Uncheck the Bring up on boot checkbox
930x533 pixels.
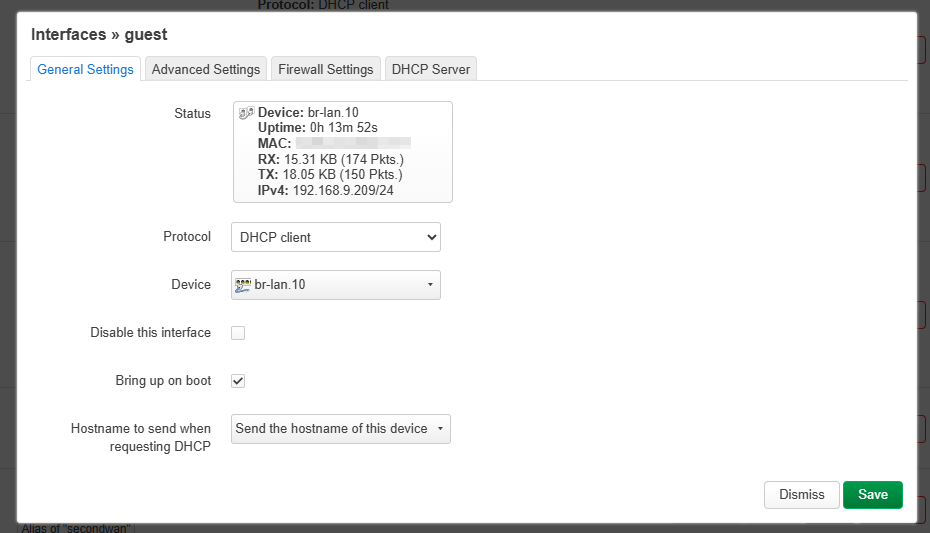(238, 381)
